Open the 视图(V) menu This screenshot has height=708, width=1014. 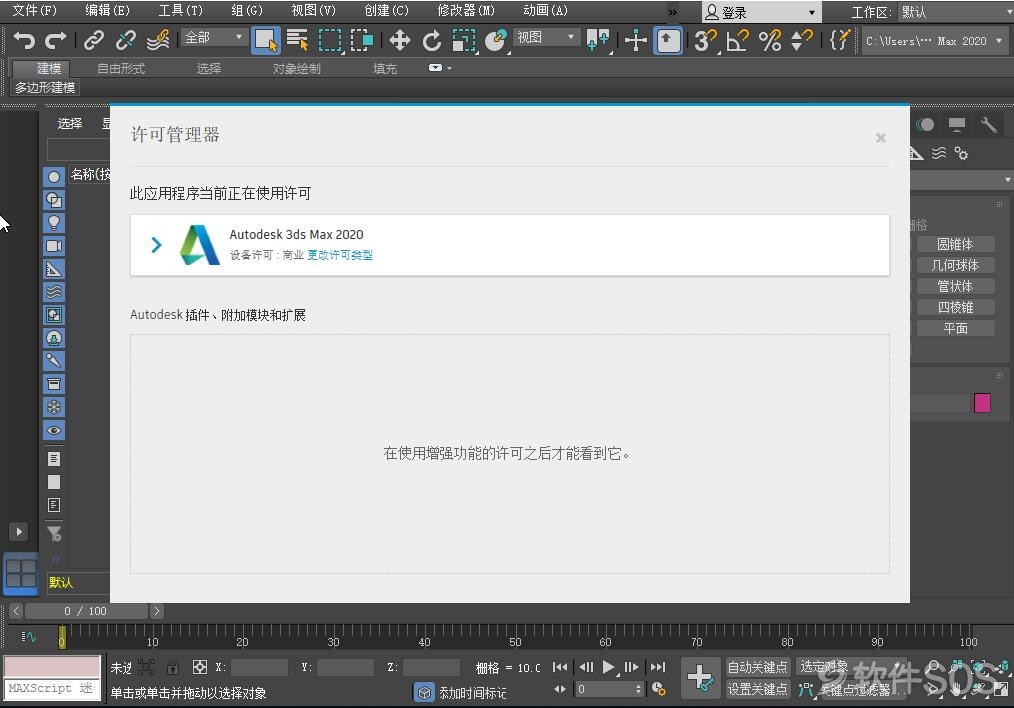click(314, 10)
